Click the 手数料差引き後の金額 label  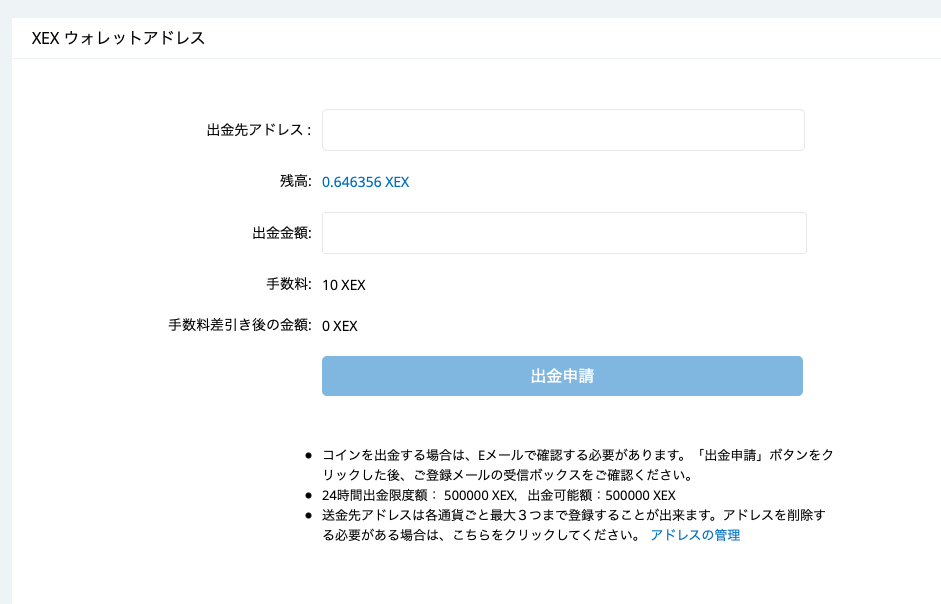pyautogui.click(x=240, y=325)
